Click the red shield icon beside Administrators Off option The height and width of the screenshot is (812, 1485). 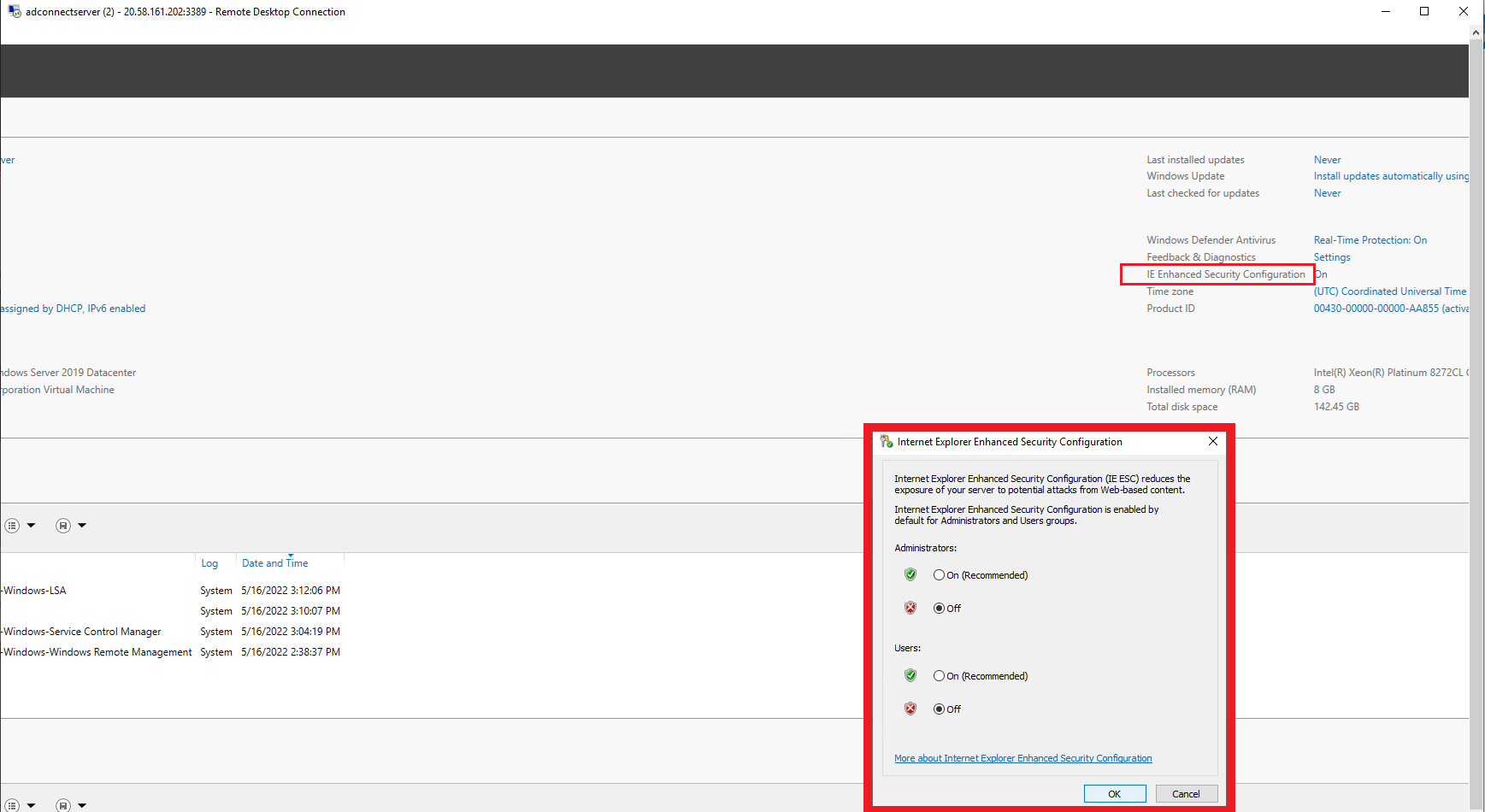click(910, 608)
